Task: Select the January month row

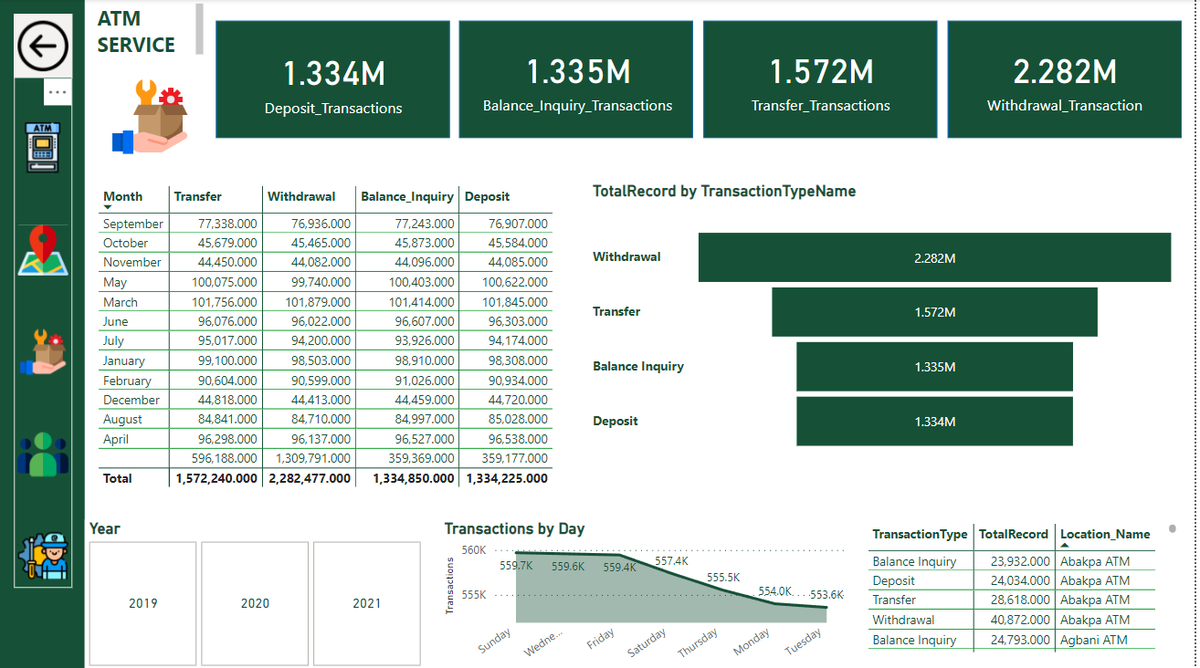Action: coord(325,360)
